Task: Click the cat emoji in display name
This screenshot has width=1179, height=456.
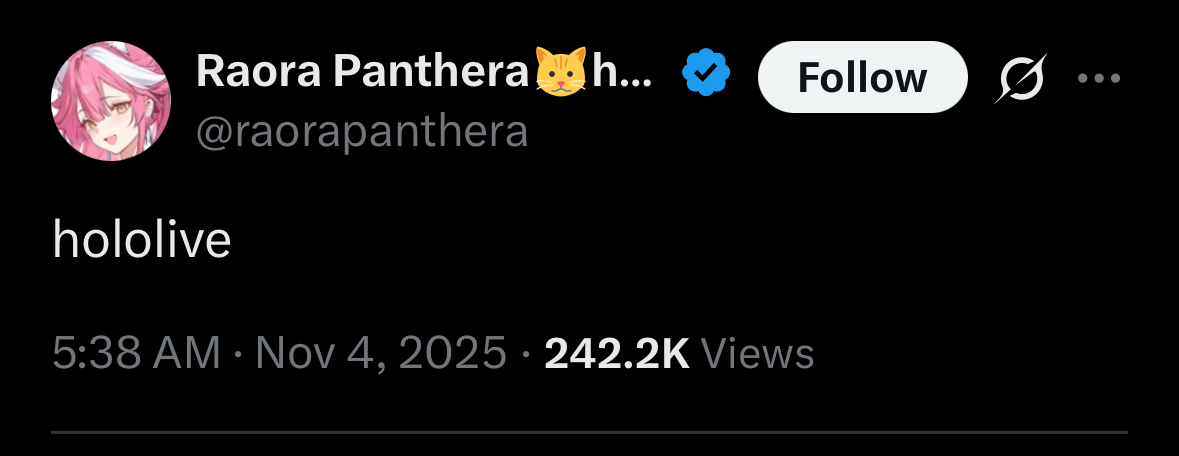Action: pyautogui.click(x=561, y=71)
